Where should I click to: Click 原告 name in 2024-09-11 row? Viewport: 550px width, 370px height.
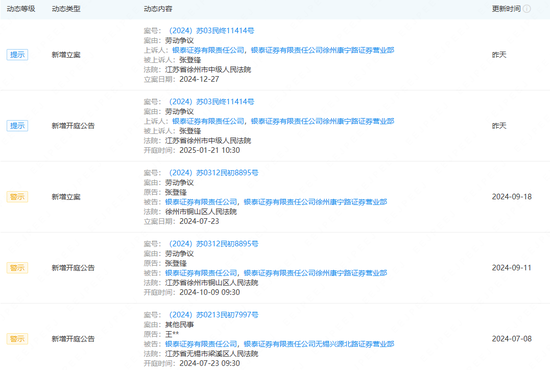(176, 263)
